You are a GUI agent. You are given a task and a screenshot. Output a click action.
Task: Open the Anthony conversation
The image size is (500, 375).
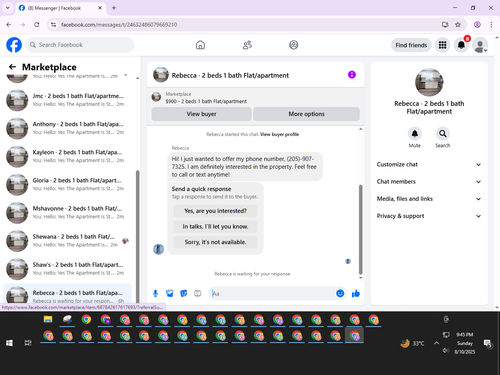click(67, 128)
